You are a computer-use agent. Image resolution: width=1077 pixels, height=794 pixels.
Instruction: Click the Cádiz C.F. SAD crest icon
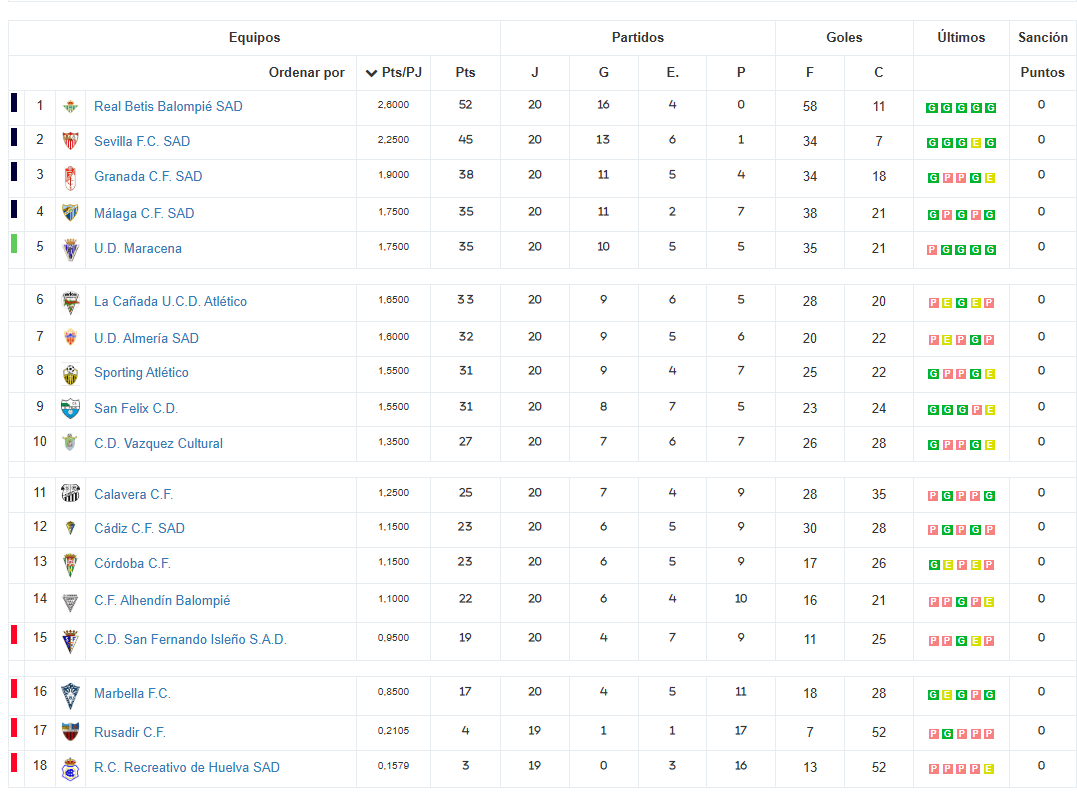(x=70, y=528)
